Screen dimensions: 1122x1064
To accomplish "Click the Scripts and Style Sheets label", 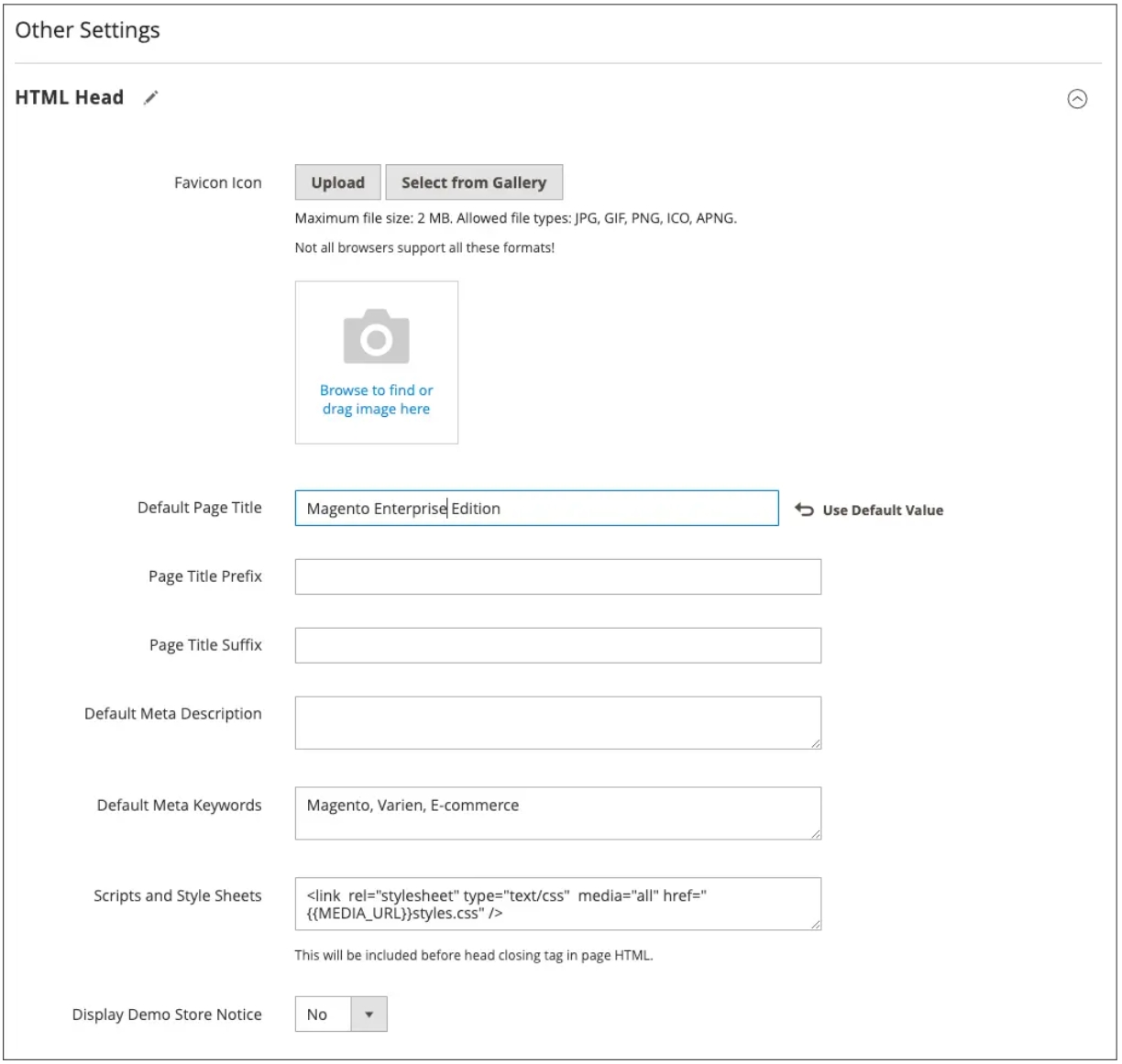I will pos(178,895).
